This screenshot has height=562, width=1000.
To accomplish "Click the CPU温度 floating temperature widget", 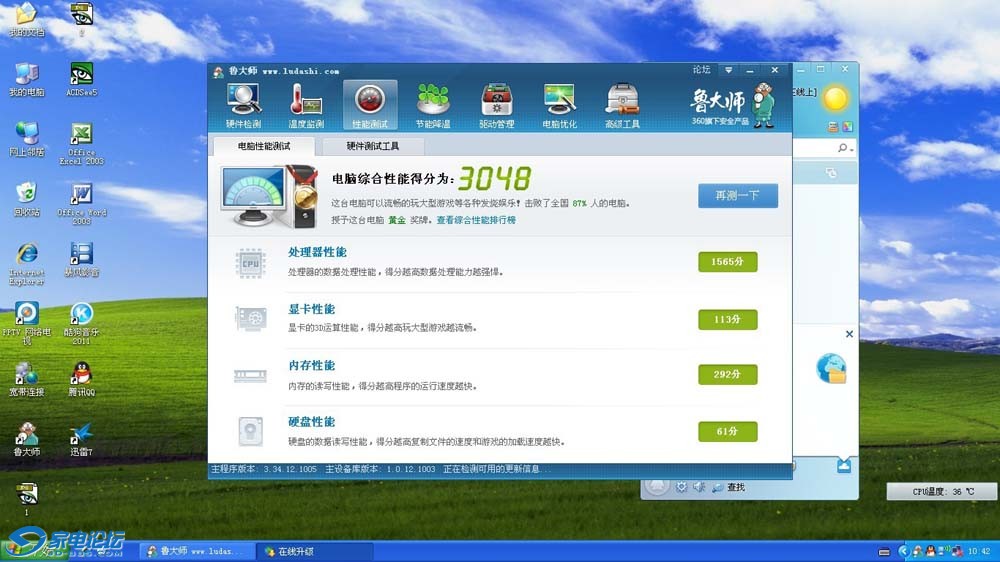I will [x=941, y=492].
